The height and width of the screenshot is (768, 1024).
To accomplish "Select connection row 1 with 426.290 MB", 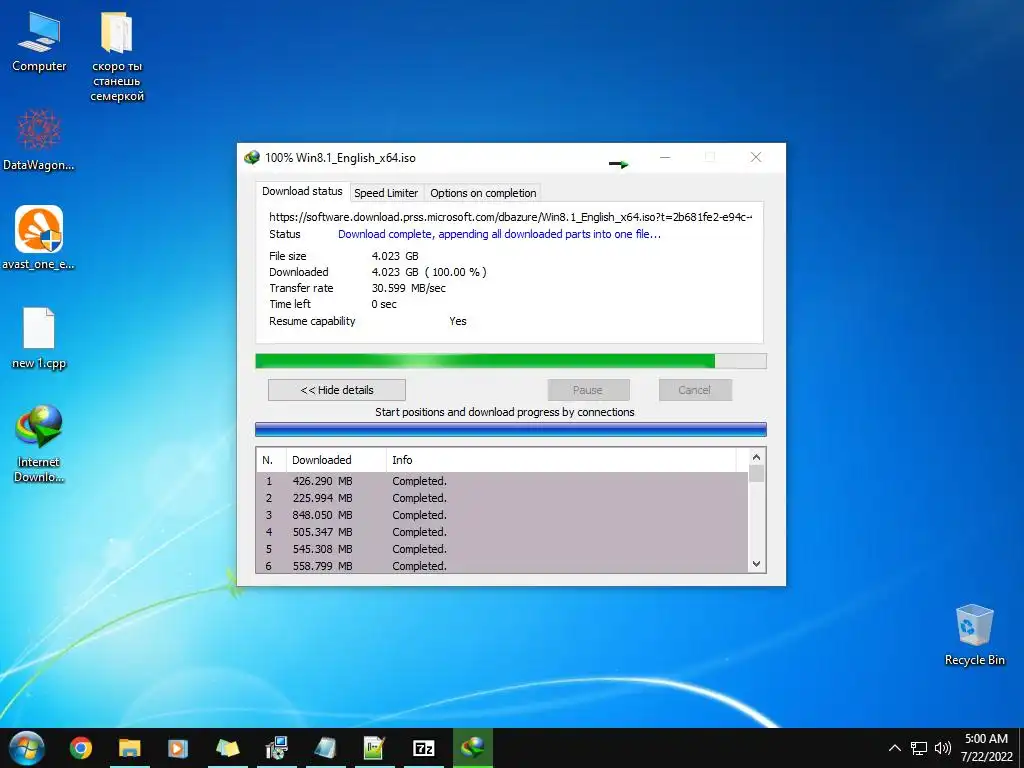I will [x=502, y=481].
